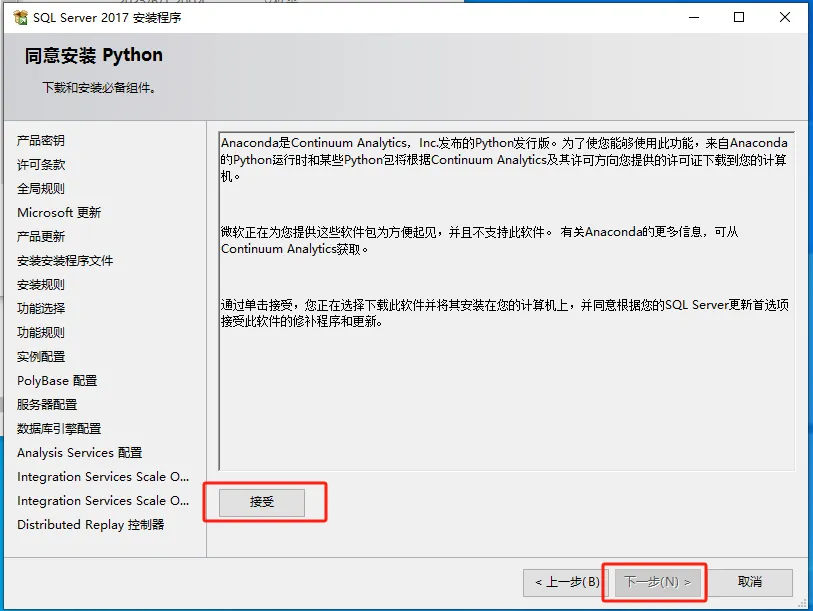Select 功能规则 step in sidebar

pyautogui.click(x=40, y=332)
